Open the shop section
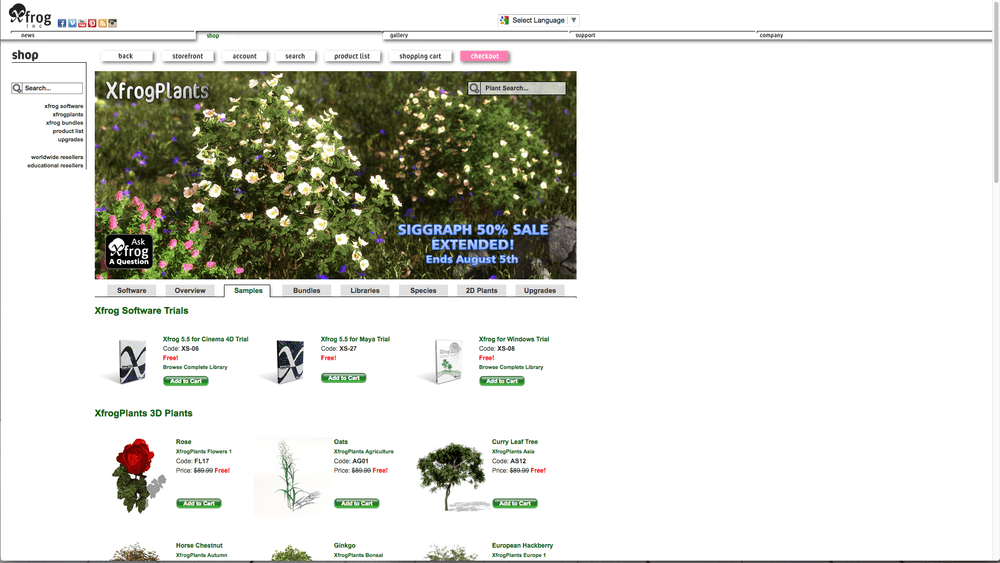The width and height of the screenshot is (1000, 563). (213, 36)
